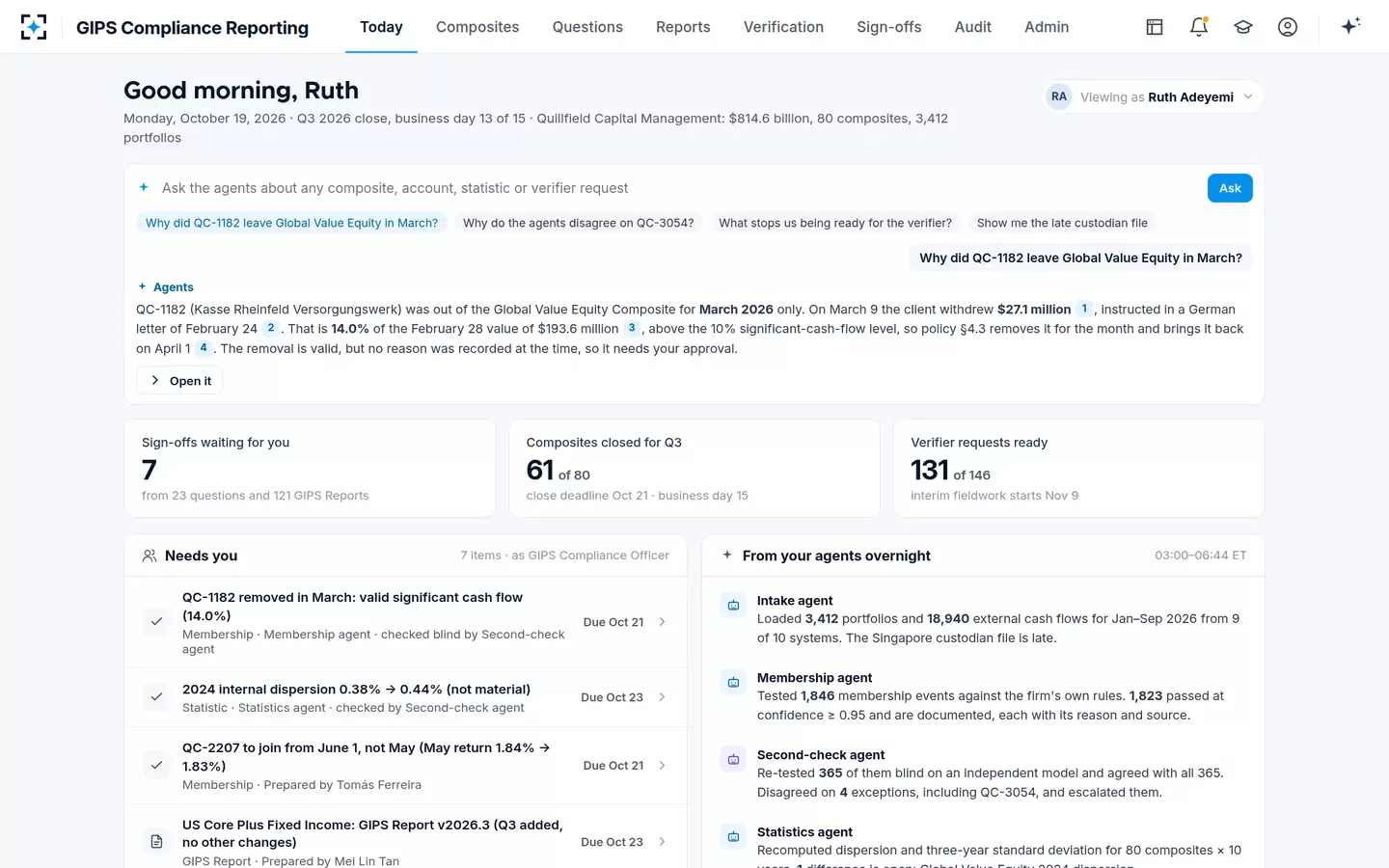
Task: Go to the Verification tab
Action: [x=783, y=27]
